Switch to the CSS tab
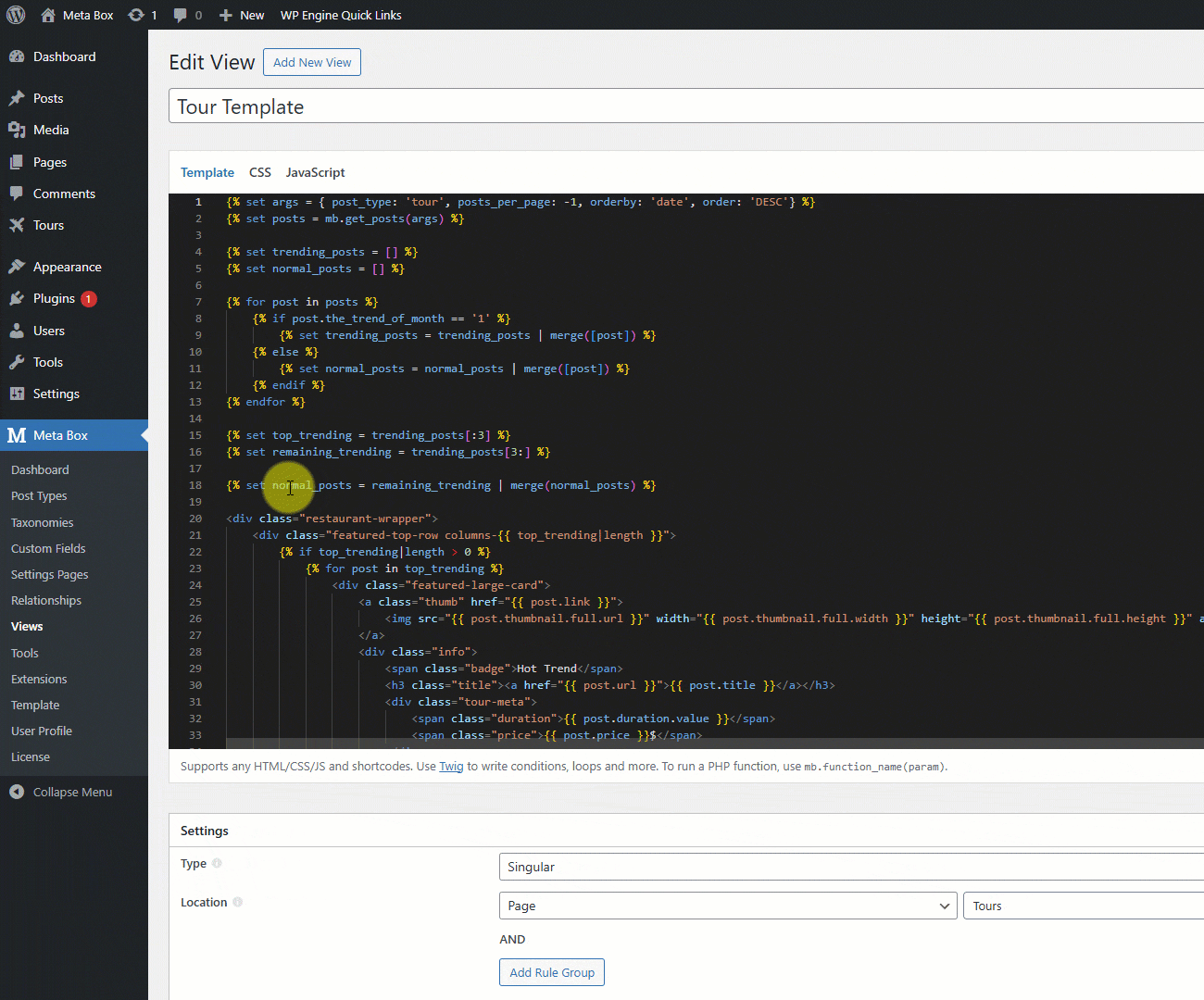This screenshot has width=1204, height=1000. [260, 172]
